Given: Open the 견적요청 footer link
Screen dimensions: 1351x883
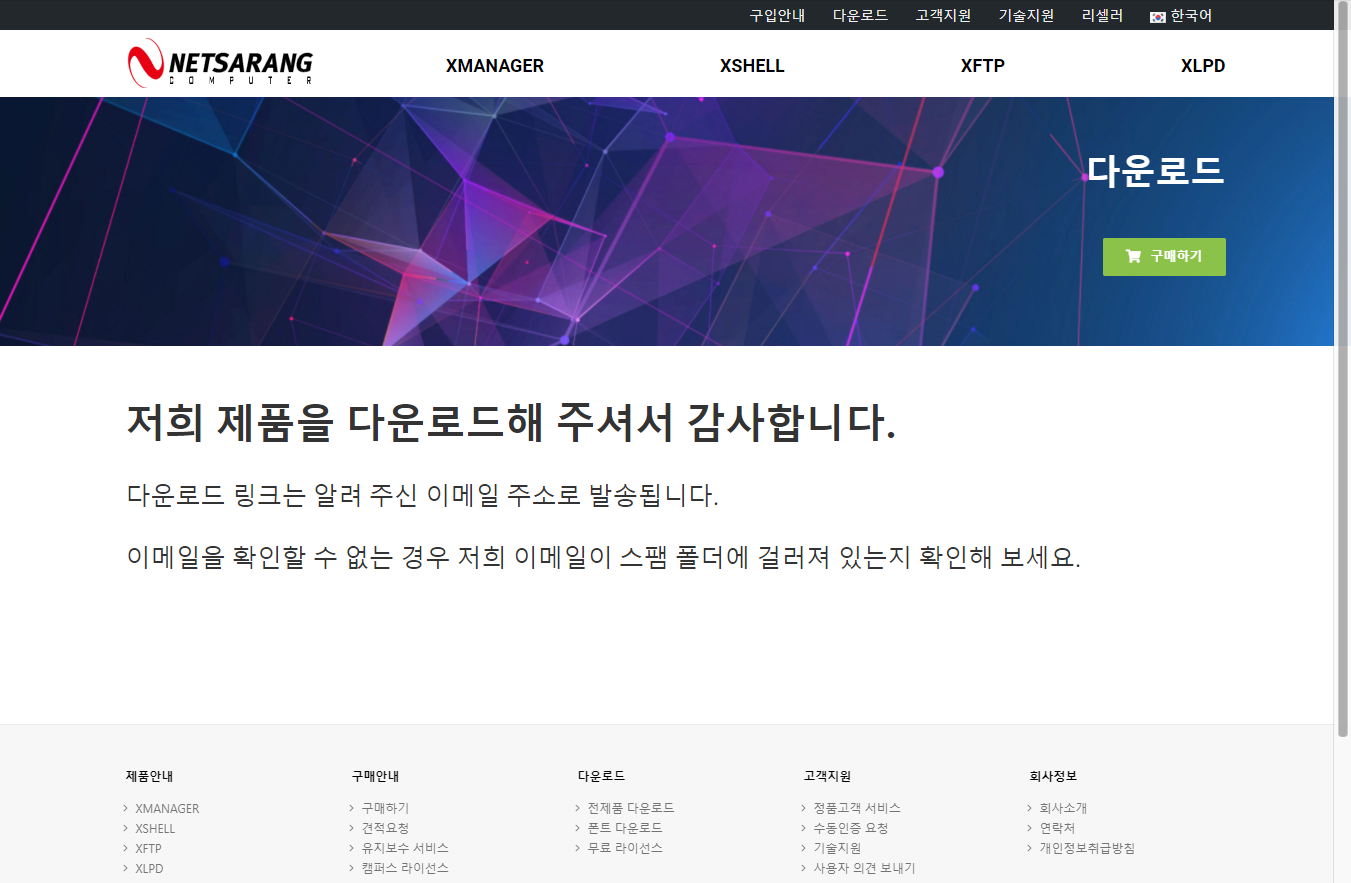Looking at the screenshot, I should coord(385,828).
